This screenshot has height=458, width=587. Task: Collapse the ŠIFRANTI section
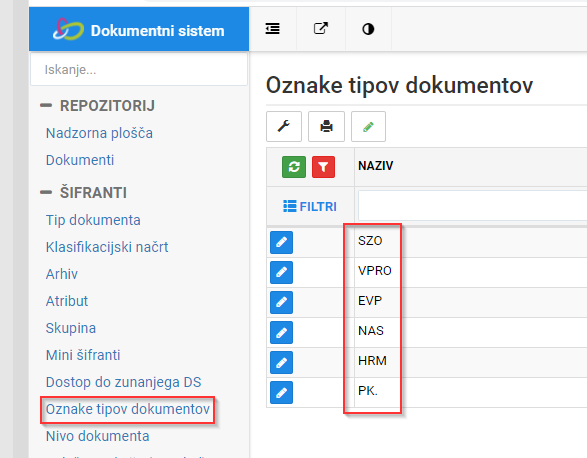46,192
